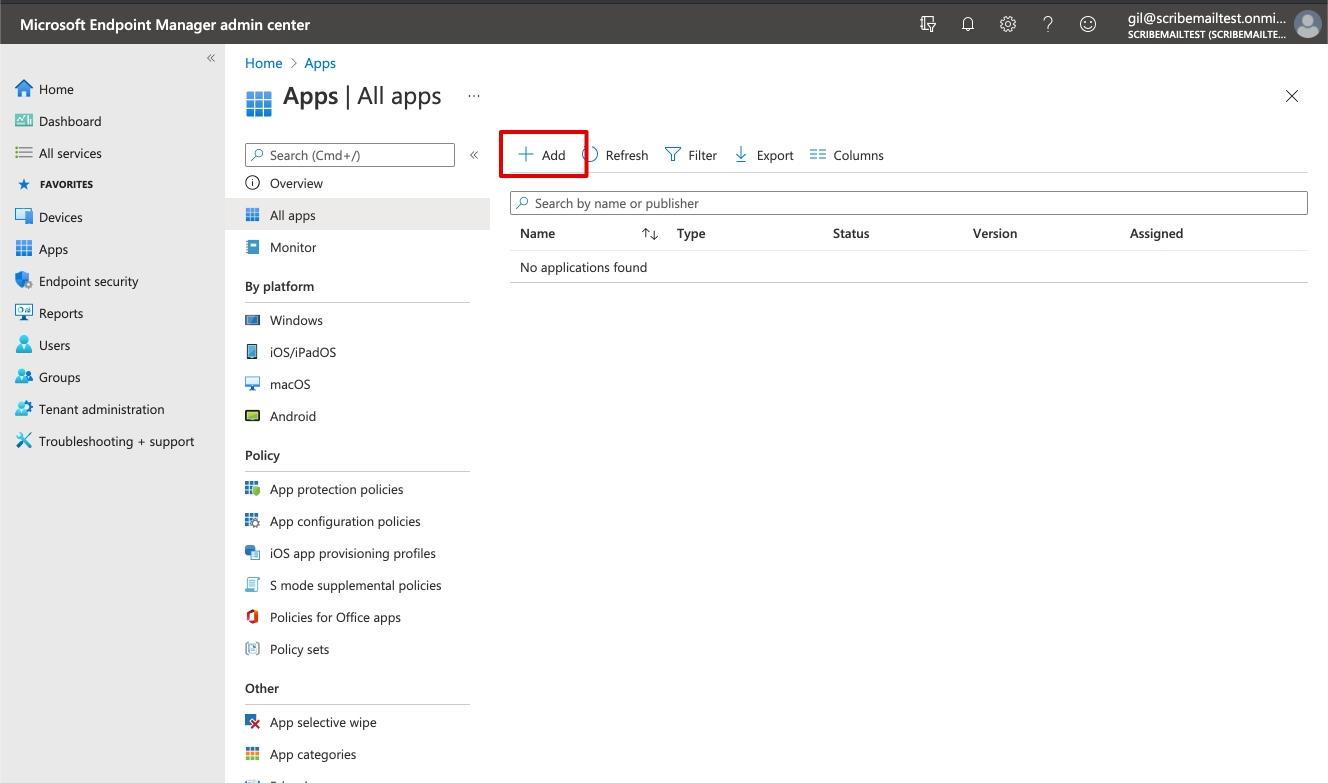Open the ellipsis menu beside All apps
1328x783 pixels.
pos(474,96)
